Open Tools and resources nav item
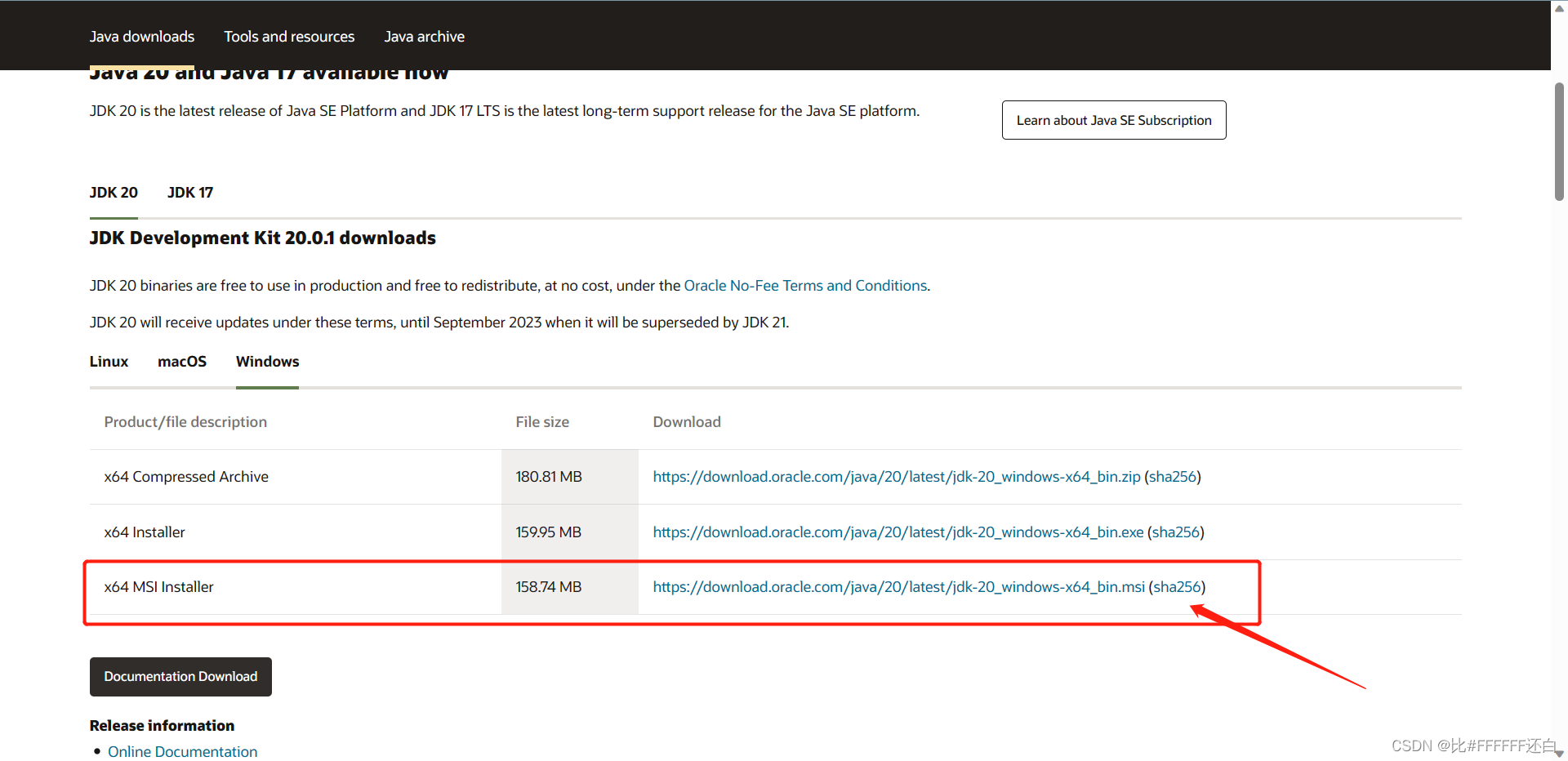Viewport: 1568px width, 761px height. pyautogui.click(x=289, y=37)
